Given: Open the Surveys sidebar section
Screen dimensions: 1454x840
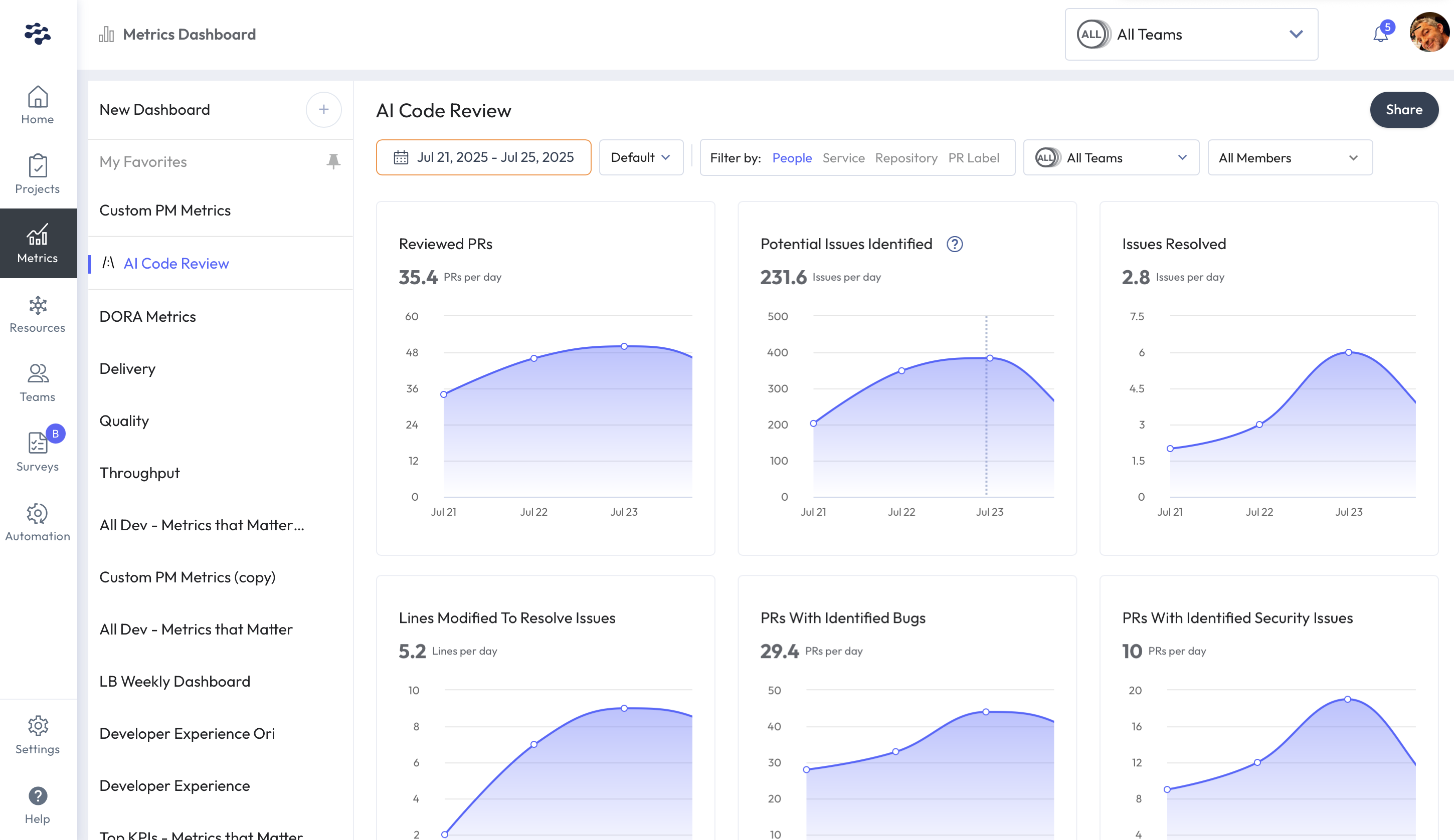Looking at the screenshot, I should pos(38,452).
